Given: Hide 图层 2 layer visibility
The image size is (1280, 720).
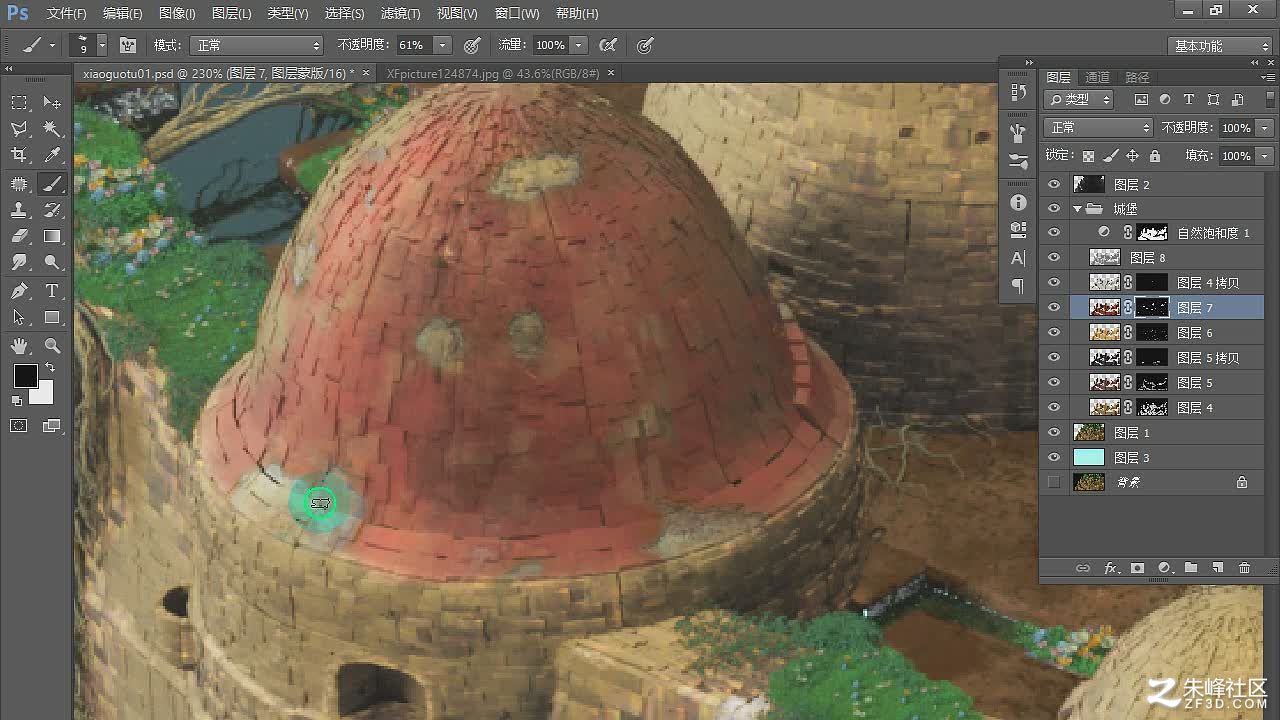Looking at the screenshot, I should coord(1053,184).
